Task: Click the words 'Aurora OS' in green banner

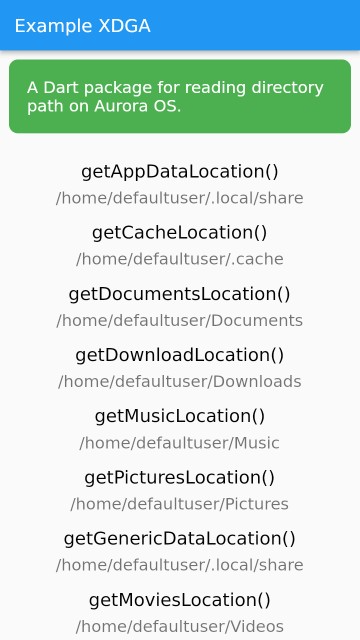Action: click(137, 107)
